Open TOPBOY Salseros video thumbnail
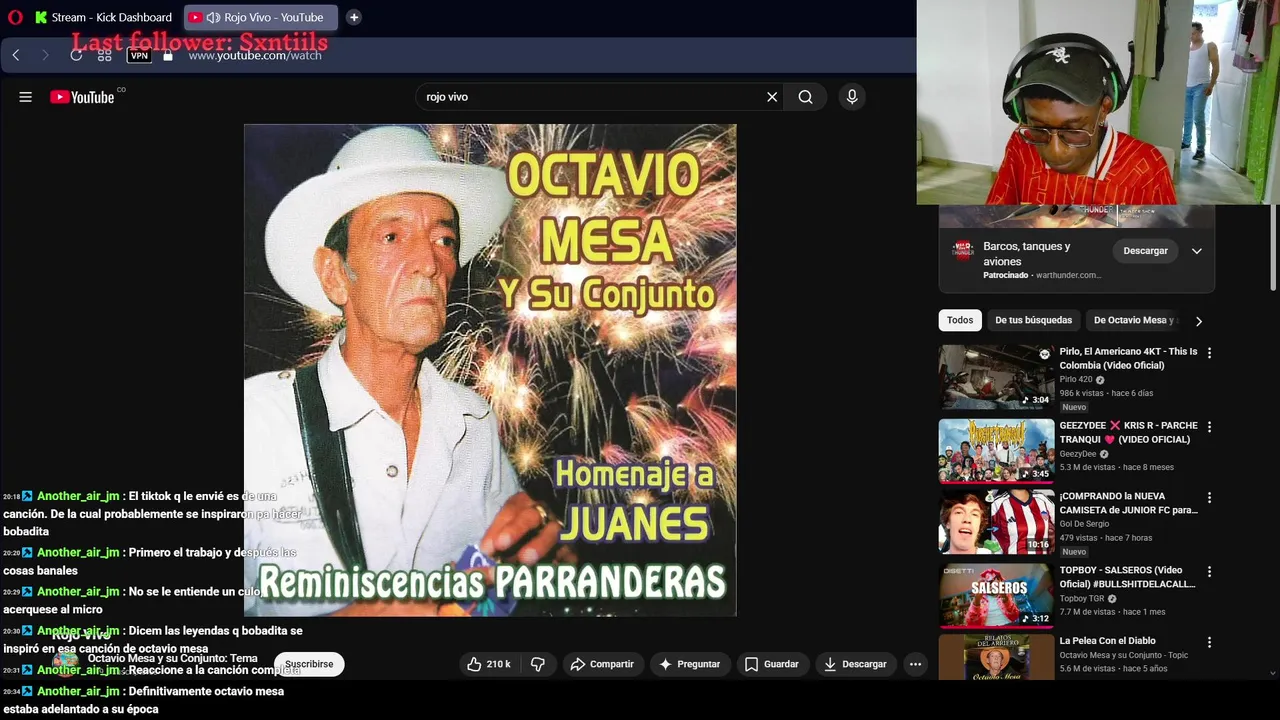The height and width of the screenshot is (720, 1280). (x=996, y=595)
